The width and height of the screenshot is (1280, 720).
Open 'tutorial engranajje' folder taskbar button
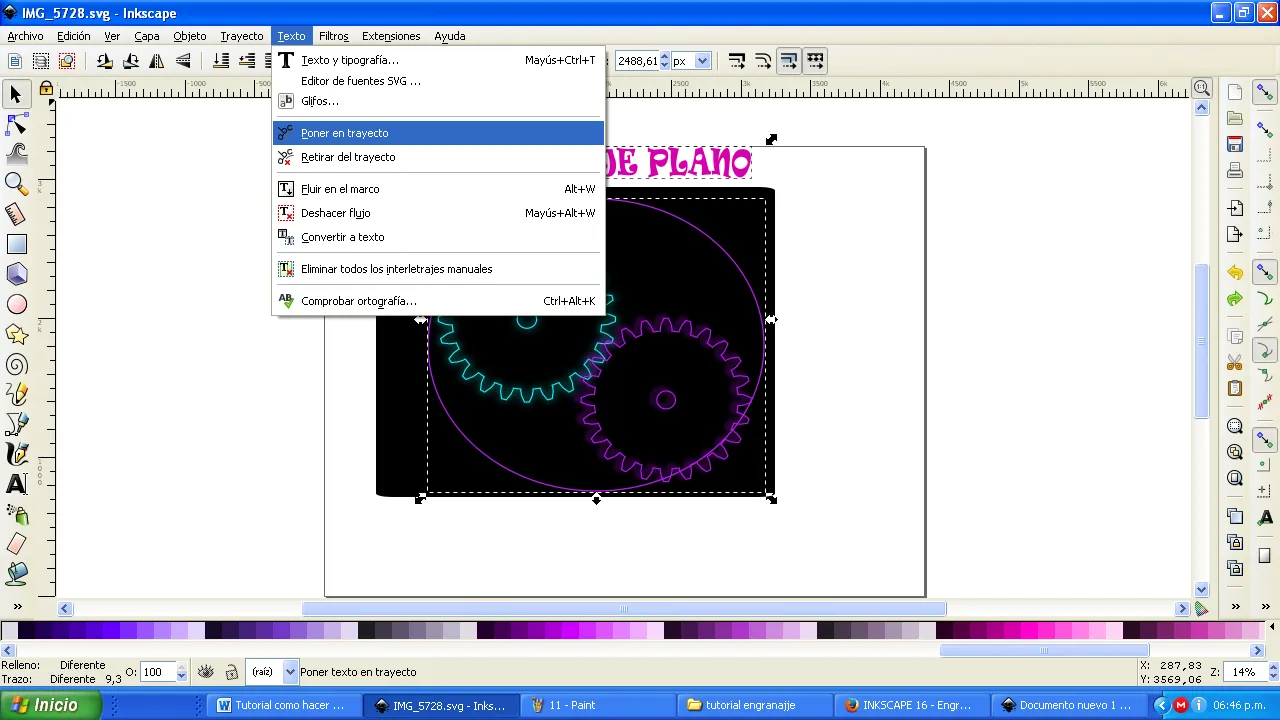point(757,705)
